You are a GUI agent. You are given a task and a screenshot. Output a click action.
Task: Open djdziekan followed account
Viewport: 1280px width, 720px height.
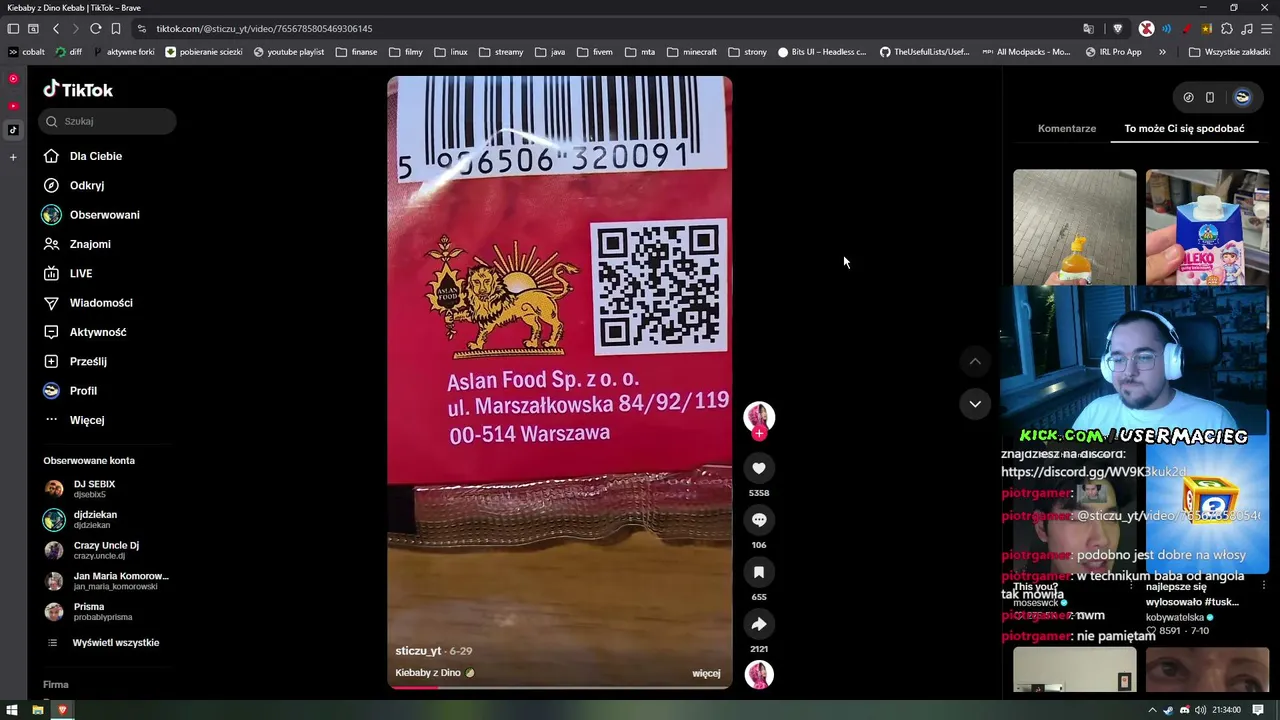tap(95, 519)
